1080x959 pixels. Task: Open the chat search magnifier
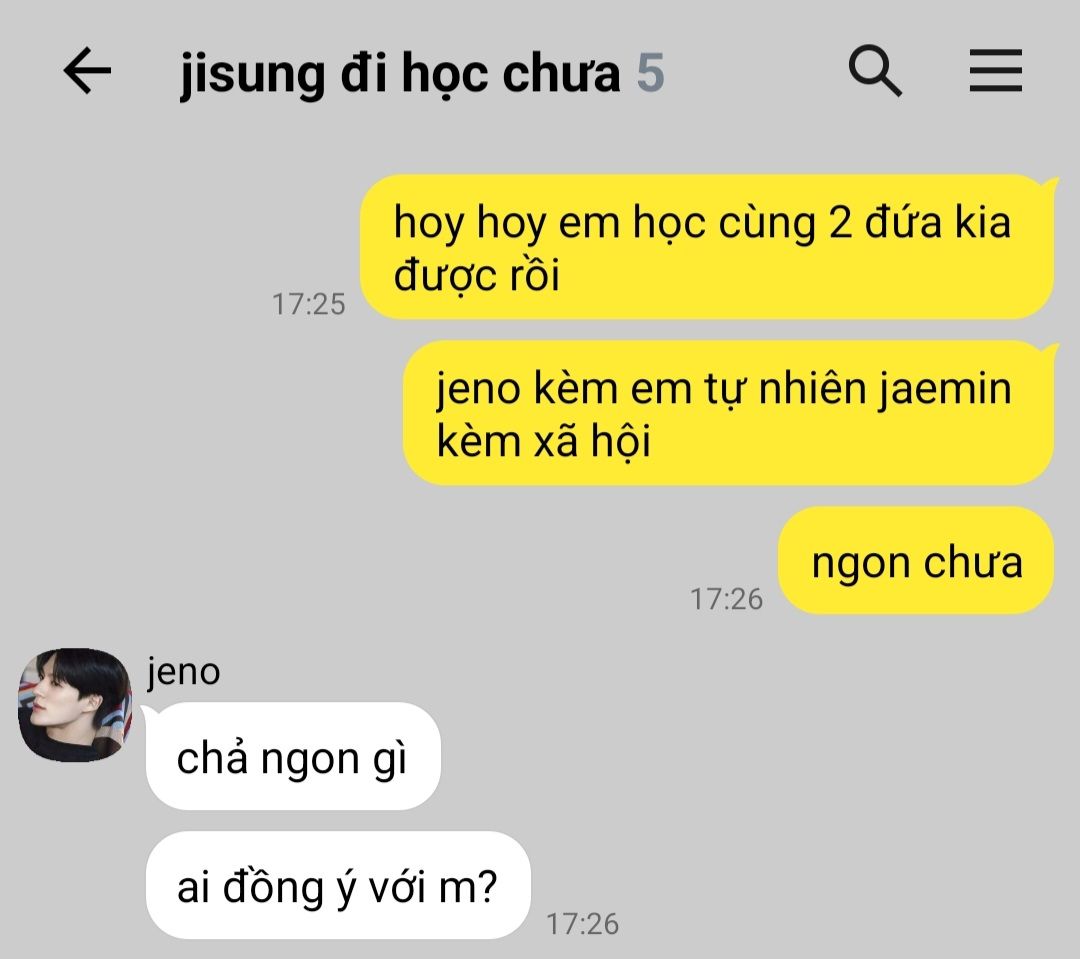[x=875, y=71]
